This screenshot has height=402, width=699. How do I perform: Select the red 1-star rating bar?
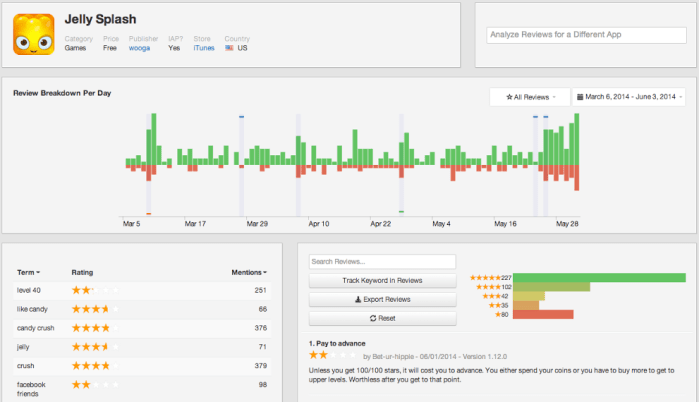(543, 315)
